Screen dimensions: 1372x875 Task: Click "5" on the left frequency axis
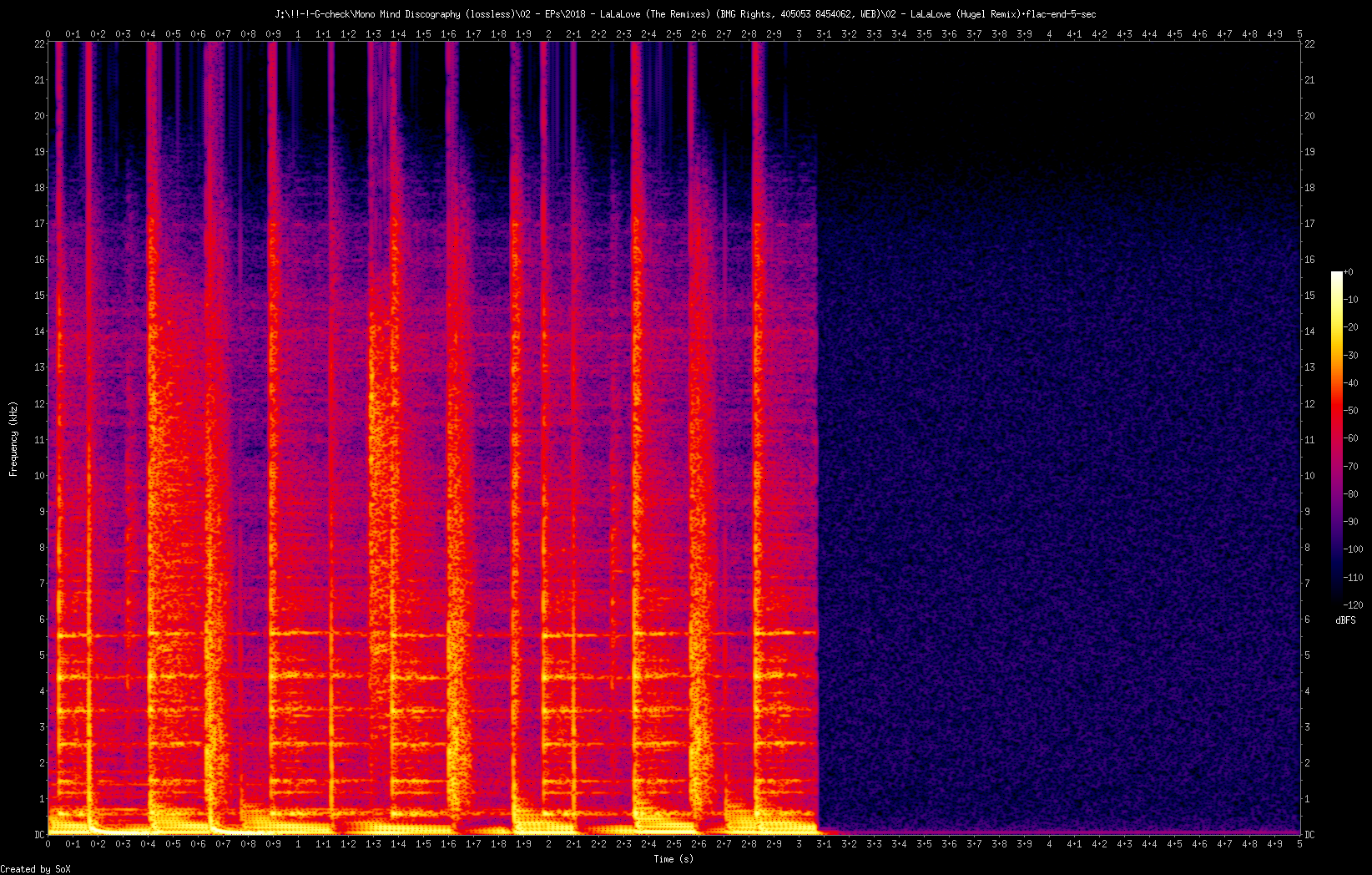coord(42,655)
